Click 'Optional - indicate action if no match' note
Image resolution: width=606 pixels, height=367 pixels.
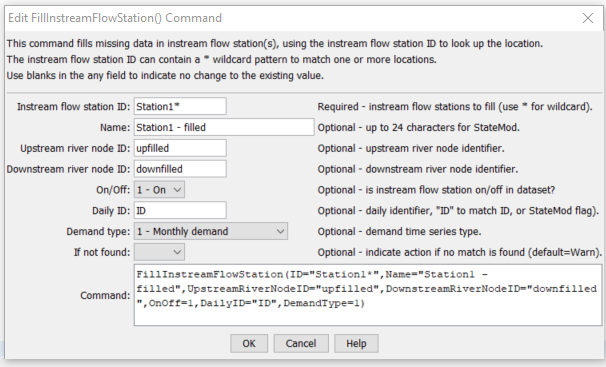point(460,253)
